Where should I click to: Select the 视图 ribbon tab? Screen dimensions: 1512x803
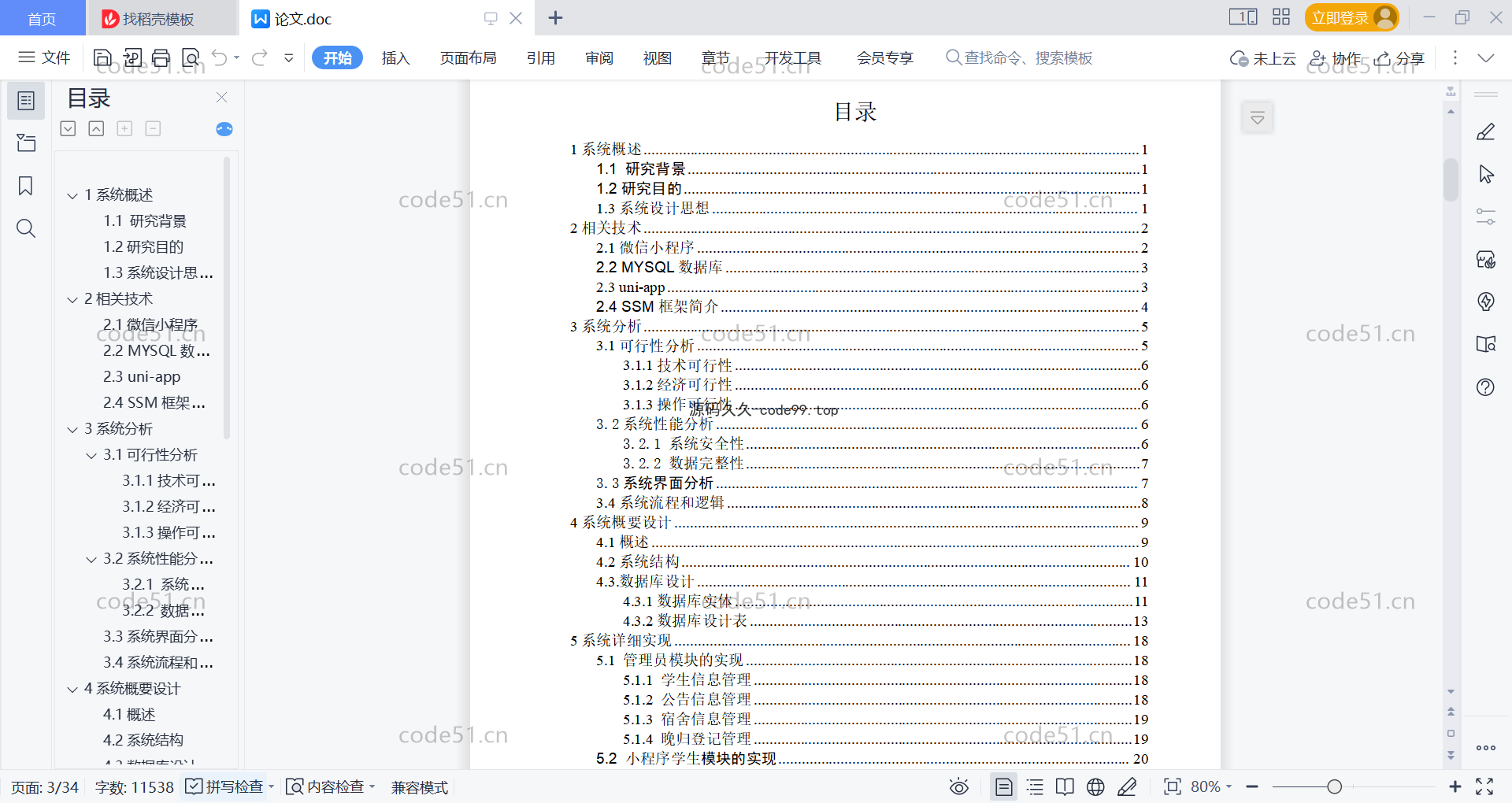click(658, 57)
